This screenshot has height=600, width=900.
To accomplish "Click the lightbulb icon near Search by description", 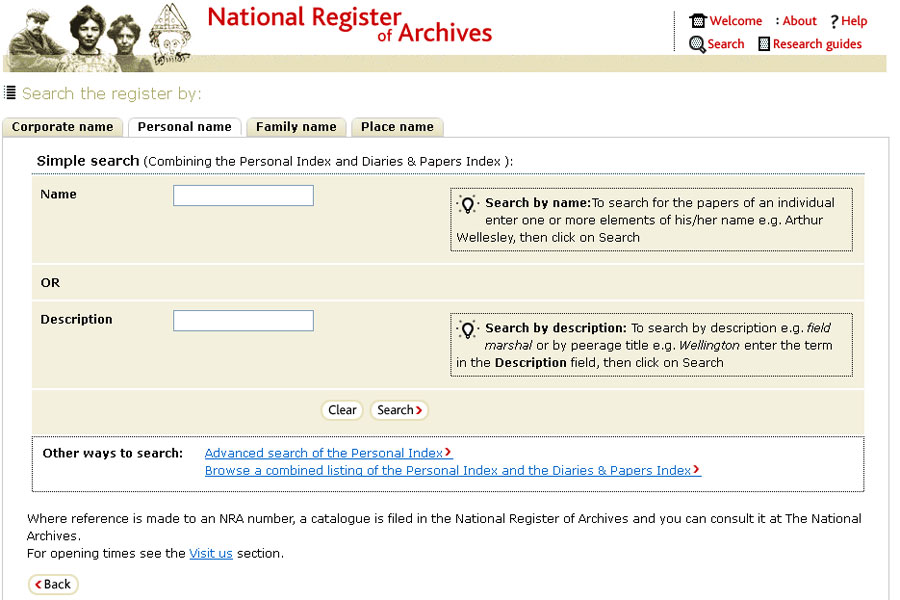I will [x=467, y=328].
